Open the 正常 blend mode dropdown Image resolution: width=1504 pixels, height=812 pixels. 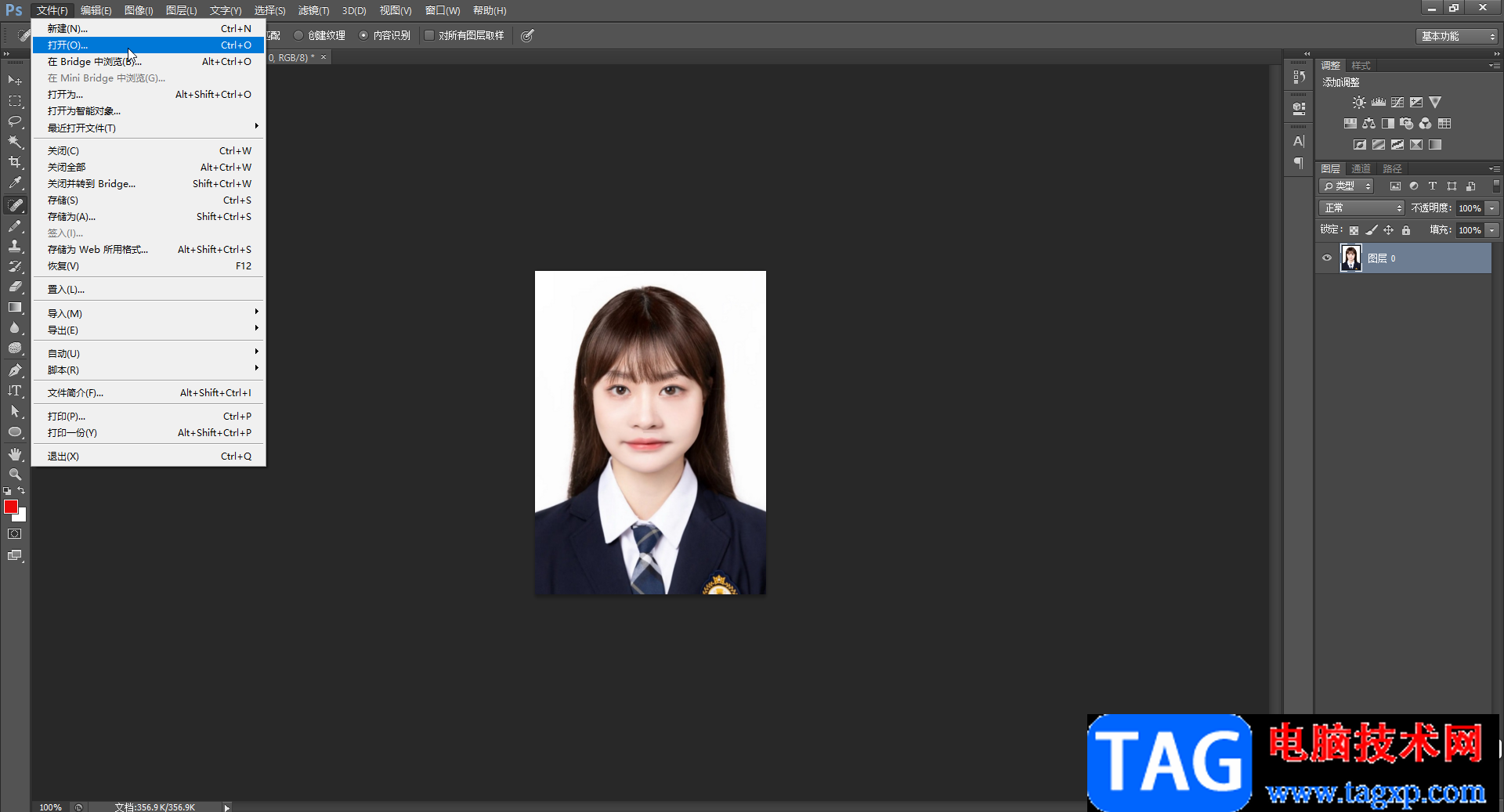click(1362, 208)
